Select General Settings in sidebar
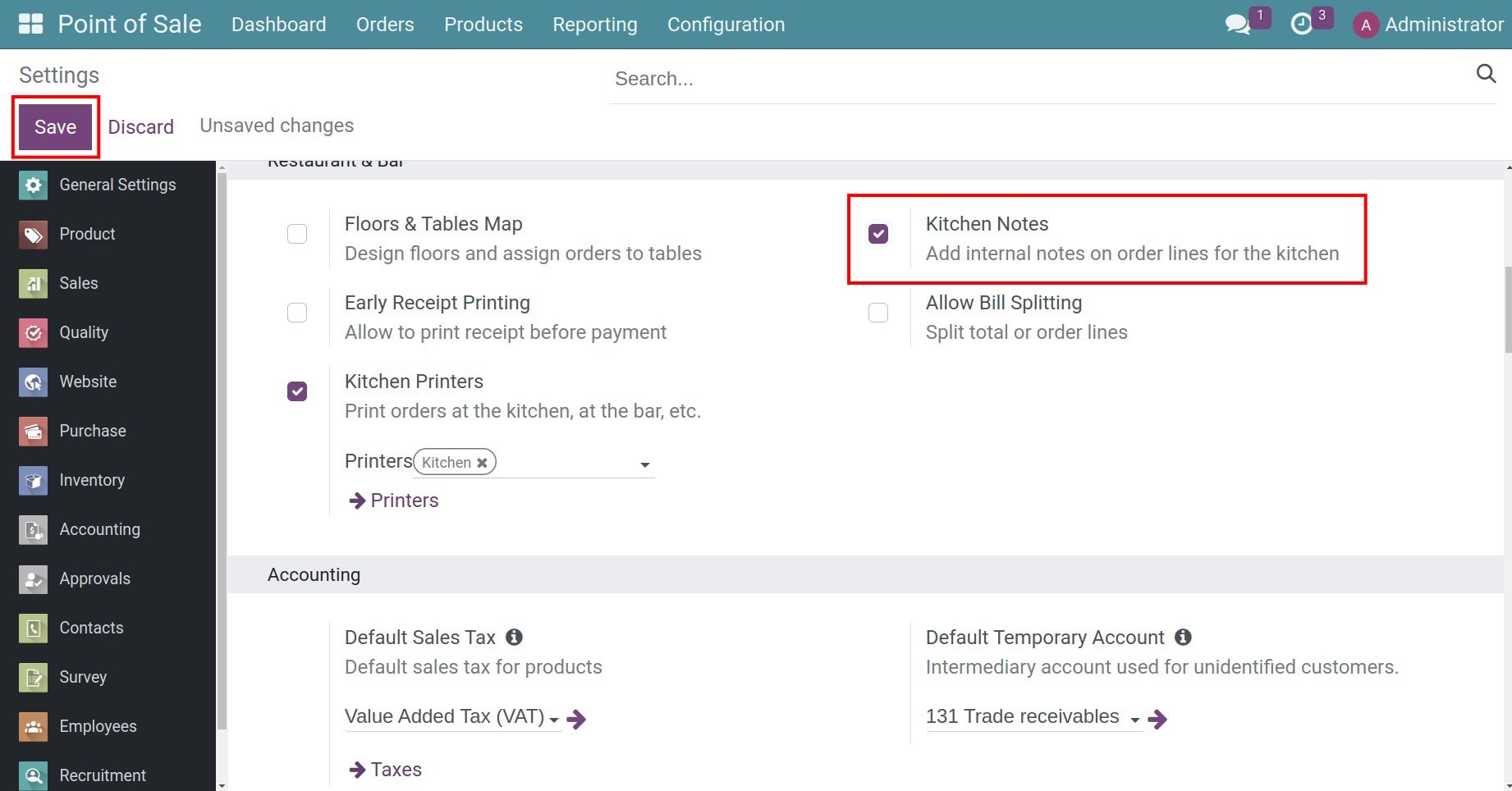 pos(108,185)
